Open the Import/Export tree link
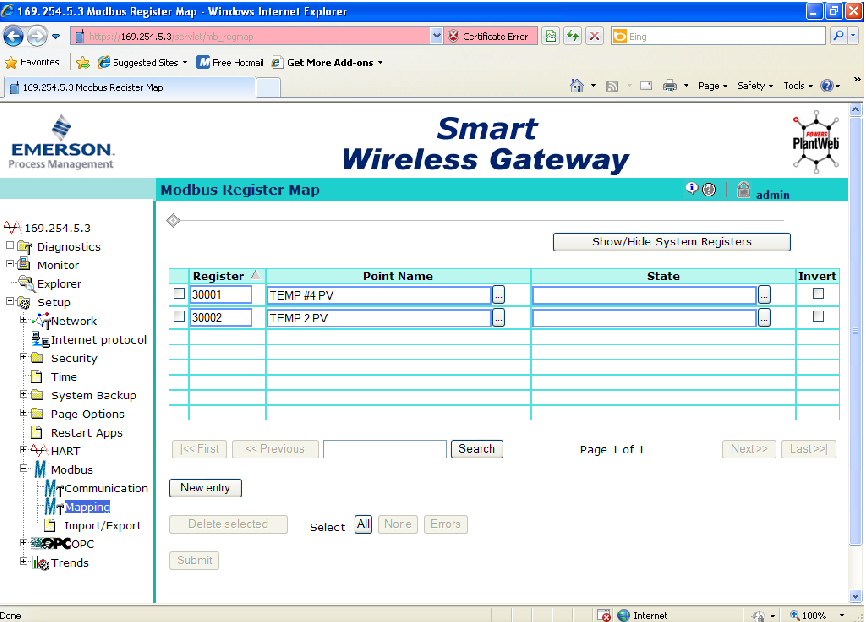Screen dimensions: 866x622 point(102,525)
